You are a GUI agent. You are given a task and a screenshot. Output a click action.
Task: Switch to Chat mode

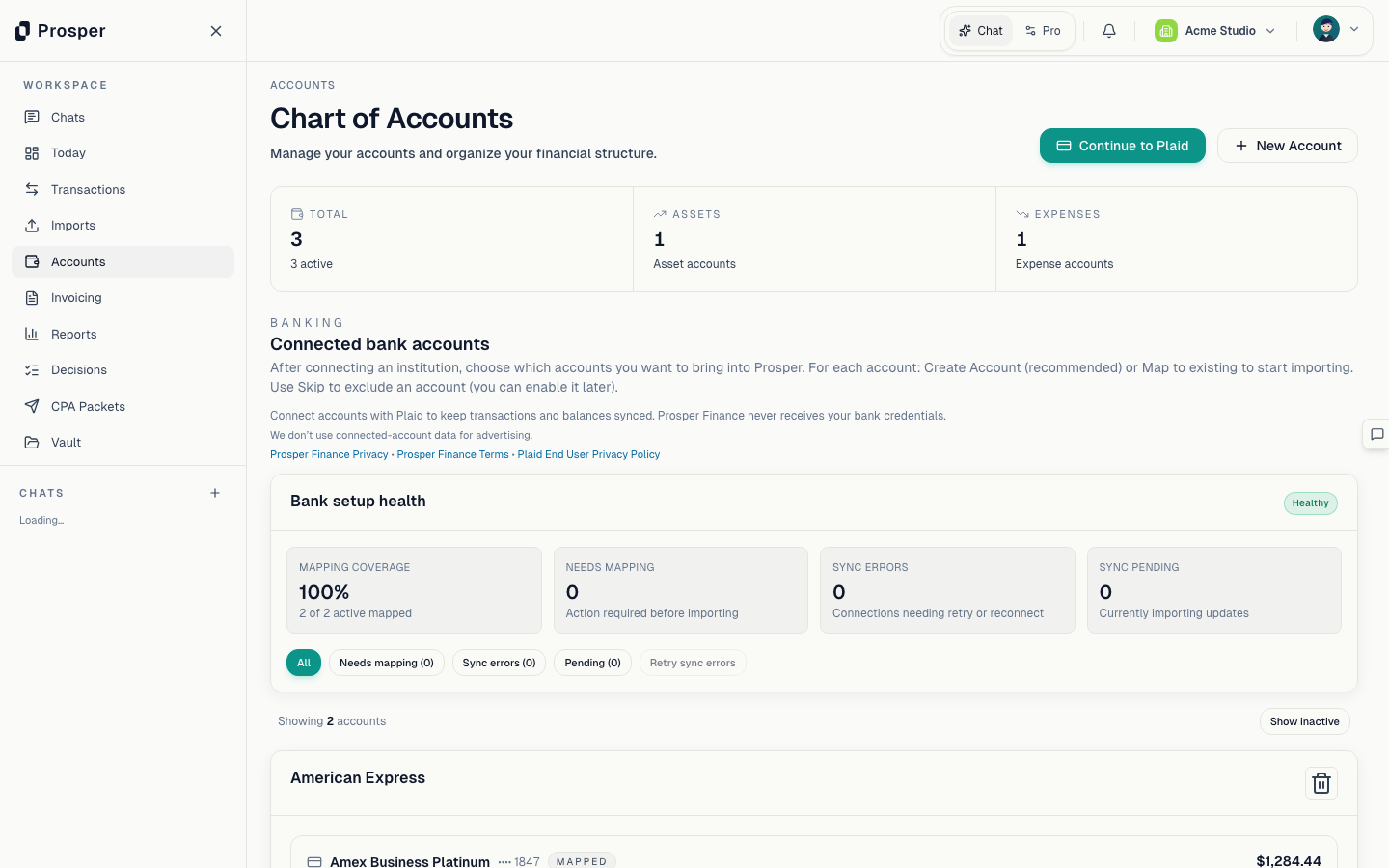click(x=981, y=31)
